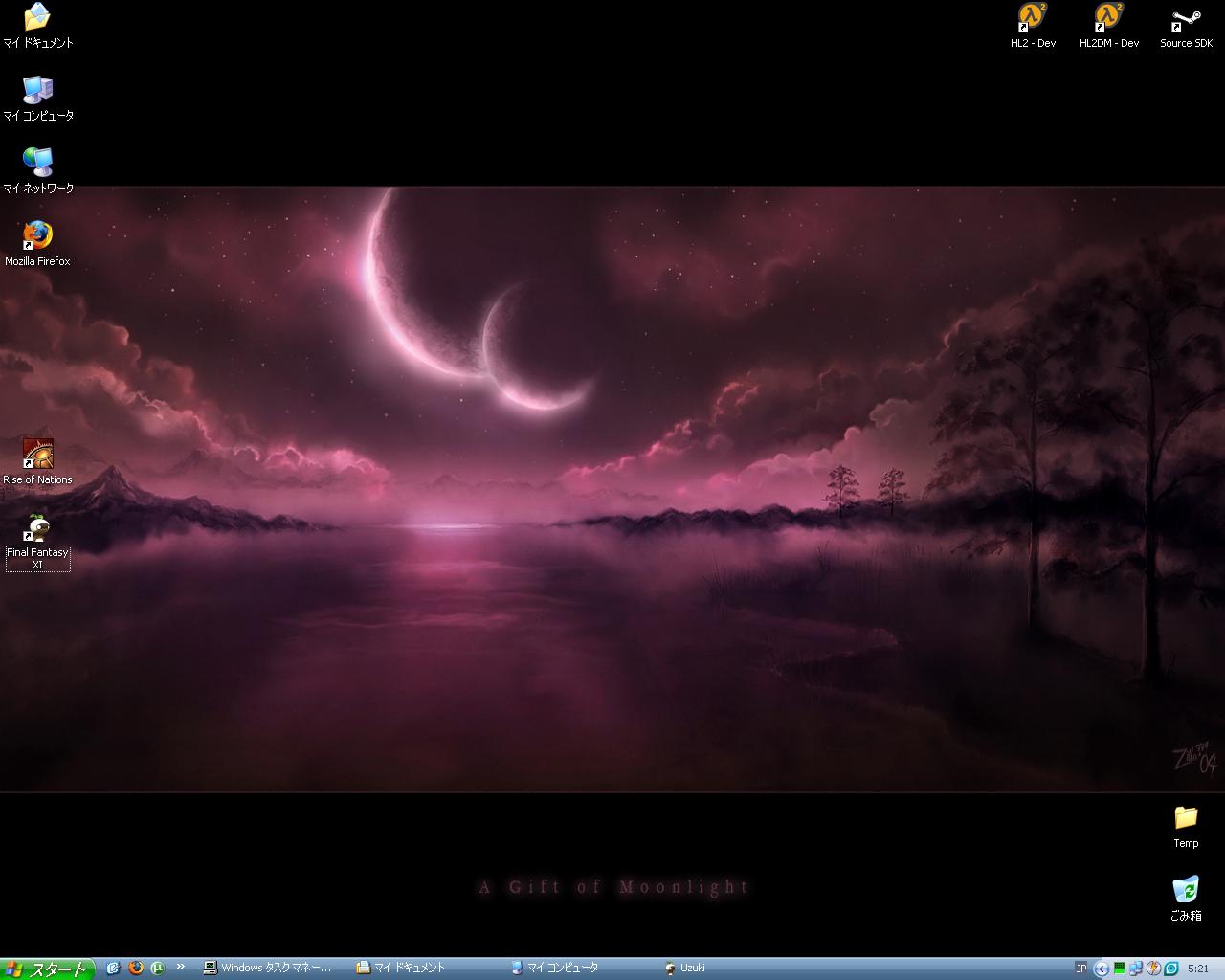
Task: Launch Source SDK from the desktop
Action: pos(1186,19)
